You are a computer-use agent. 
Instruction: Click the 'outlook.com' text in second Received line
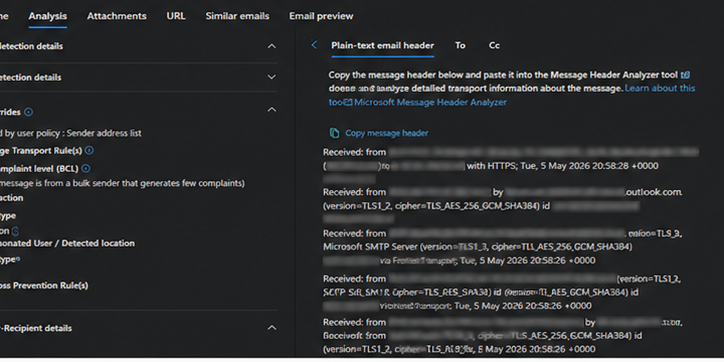(x=653, y=192)
